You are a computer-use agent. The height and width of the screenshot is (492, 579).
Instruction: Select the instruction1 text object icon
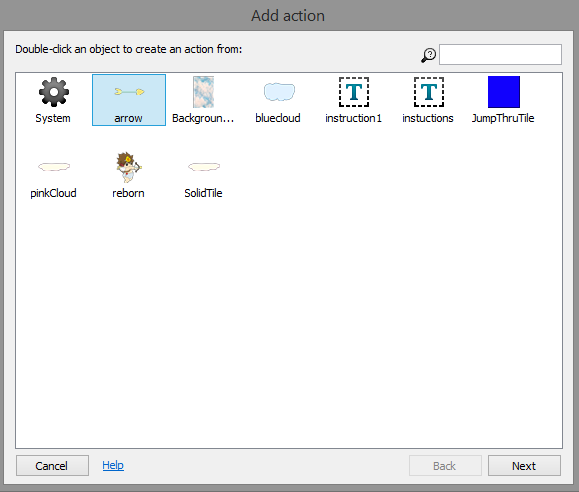point(354,92)
